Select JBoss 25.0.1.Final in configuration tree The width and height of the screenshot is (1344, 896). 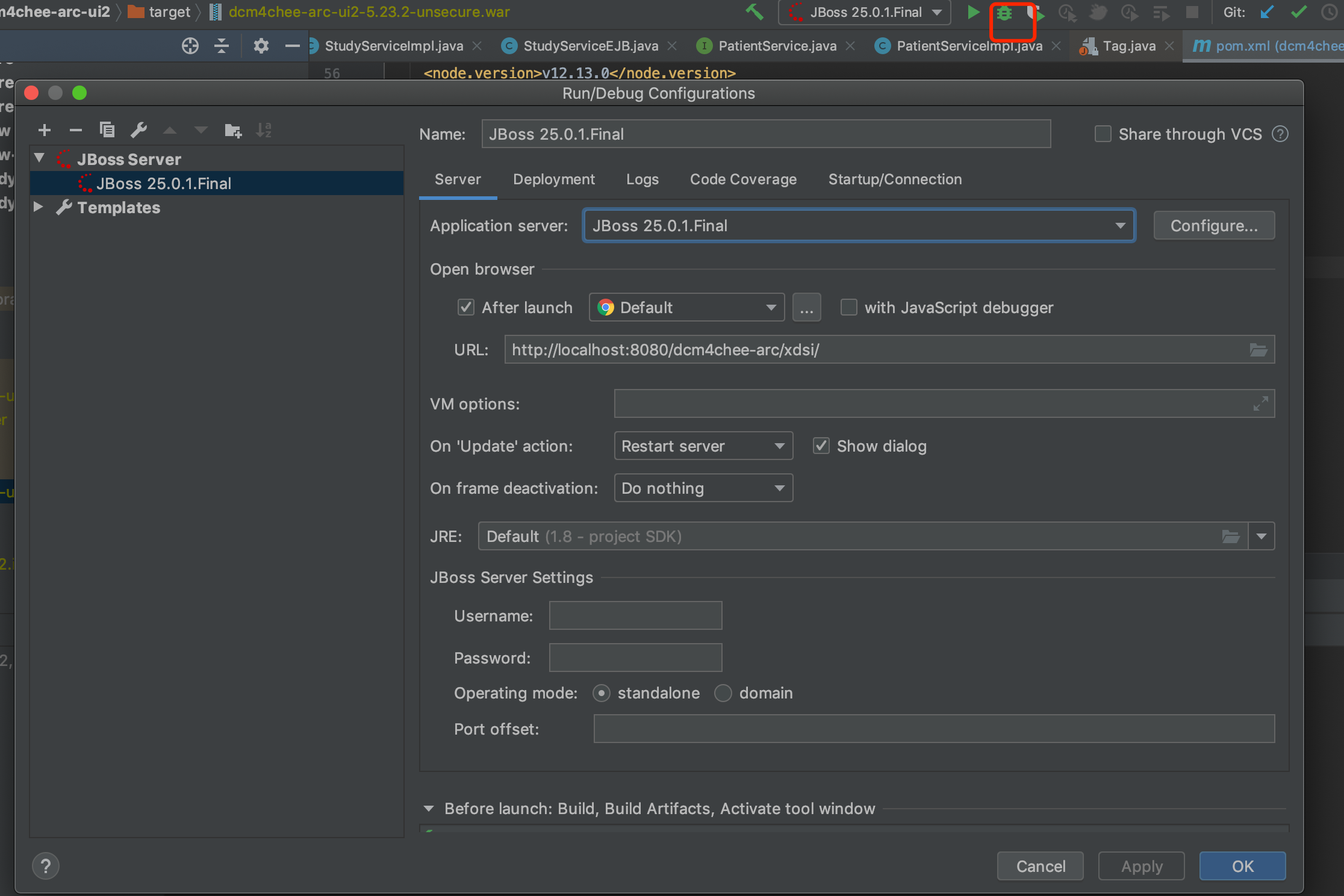pyautogui.click(x=217, y=183)
